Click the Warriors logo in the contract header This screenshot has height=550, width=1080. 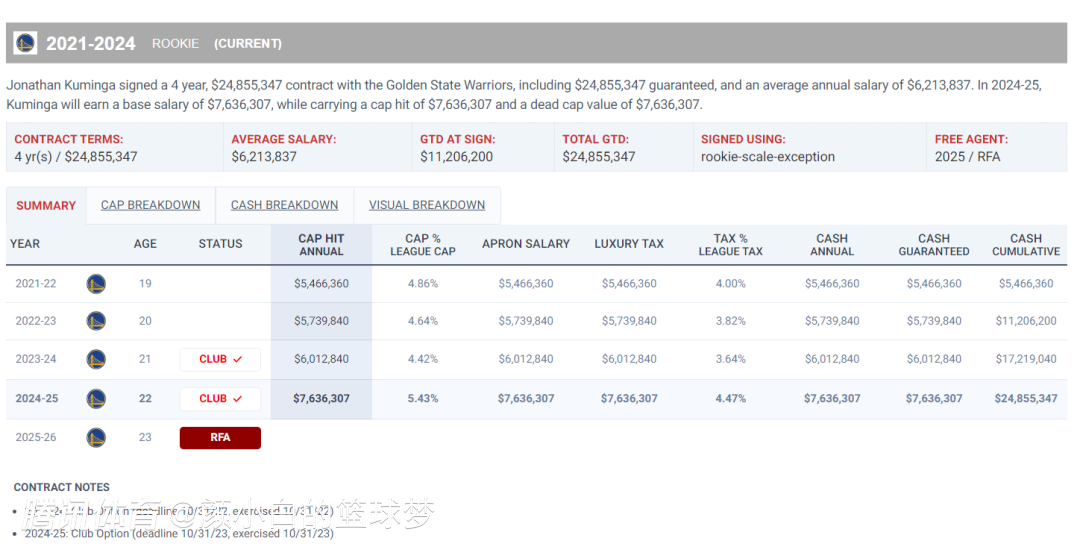(25, 43)
